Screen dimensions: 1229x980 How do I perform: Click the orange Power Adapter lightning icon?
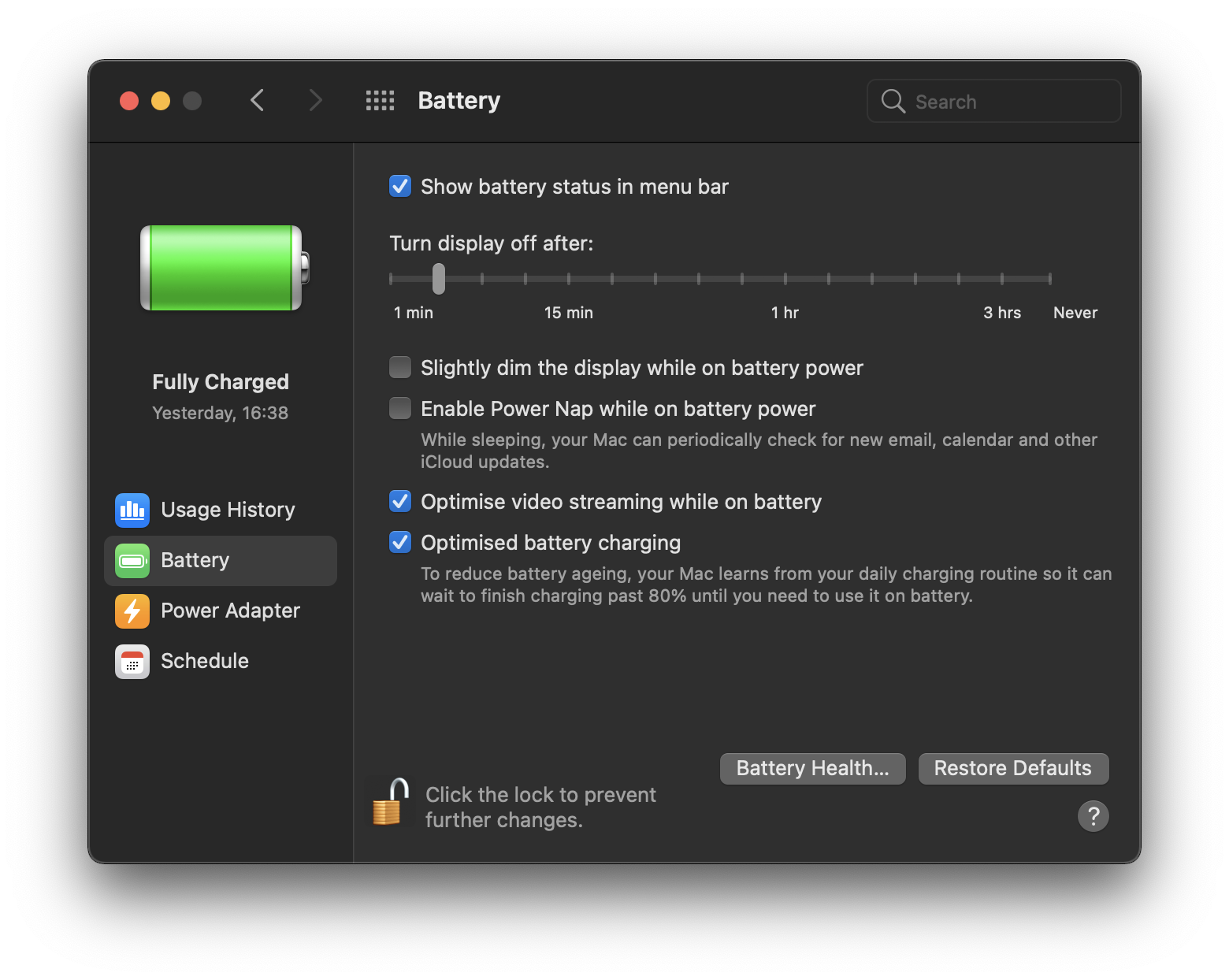pos(132,611)
